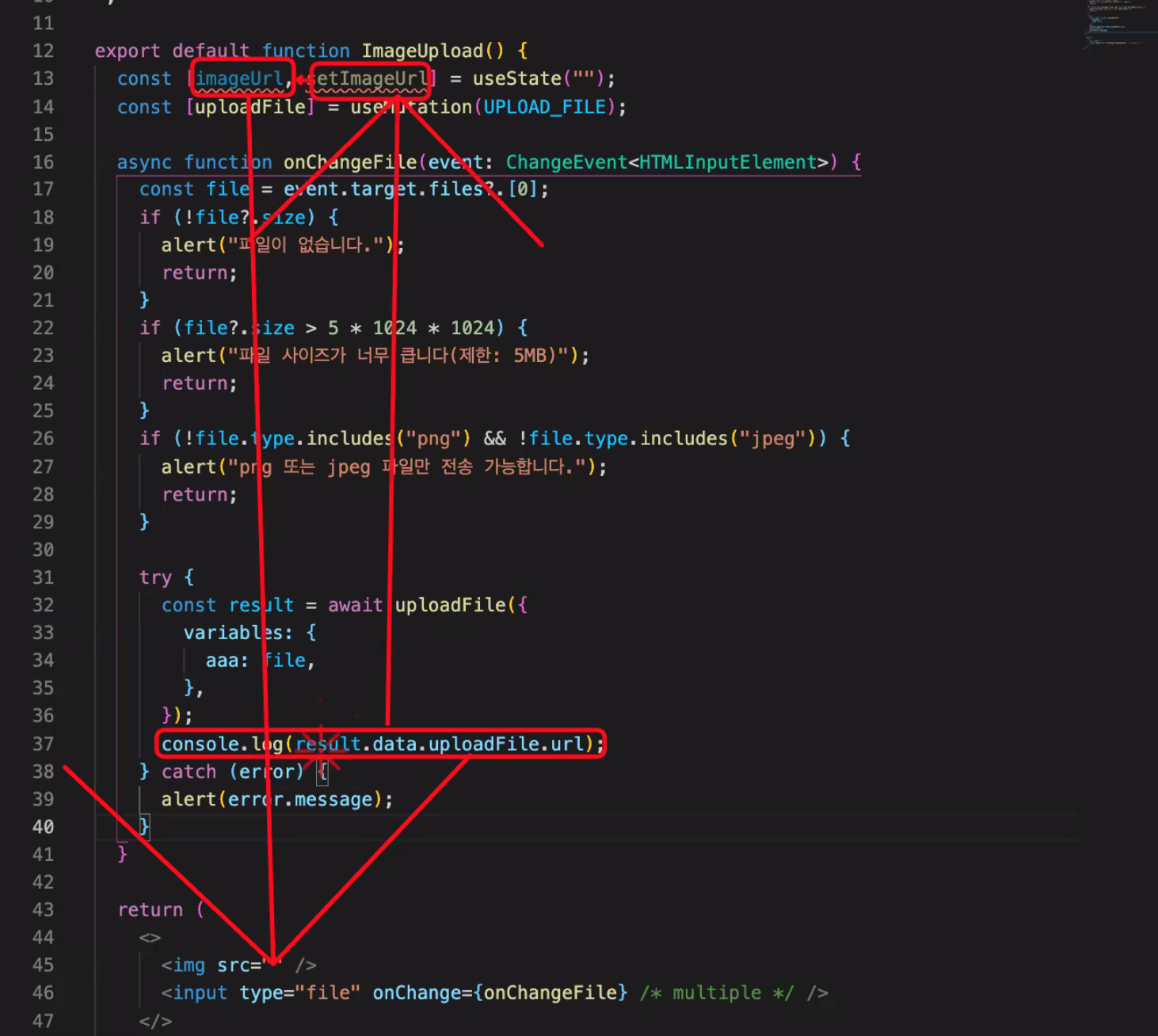Click line number 12 in the gutter
This screenshot has width=1158, height=1036.
click(43, 51)
